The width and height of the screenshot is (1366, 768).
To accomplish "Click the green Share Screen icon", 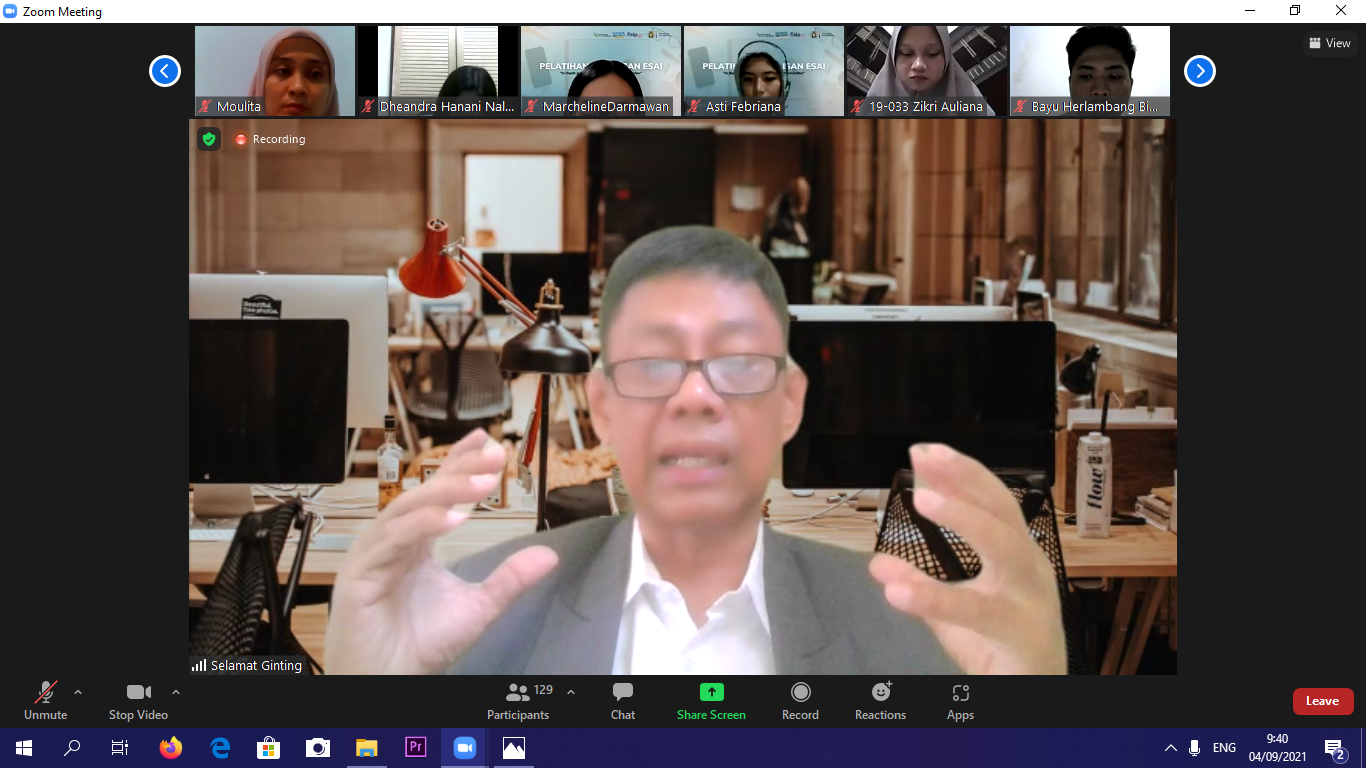I will pos(711,692).
